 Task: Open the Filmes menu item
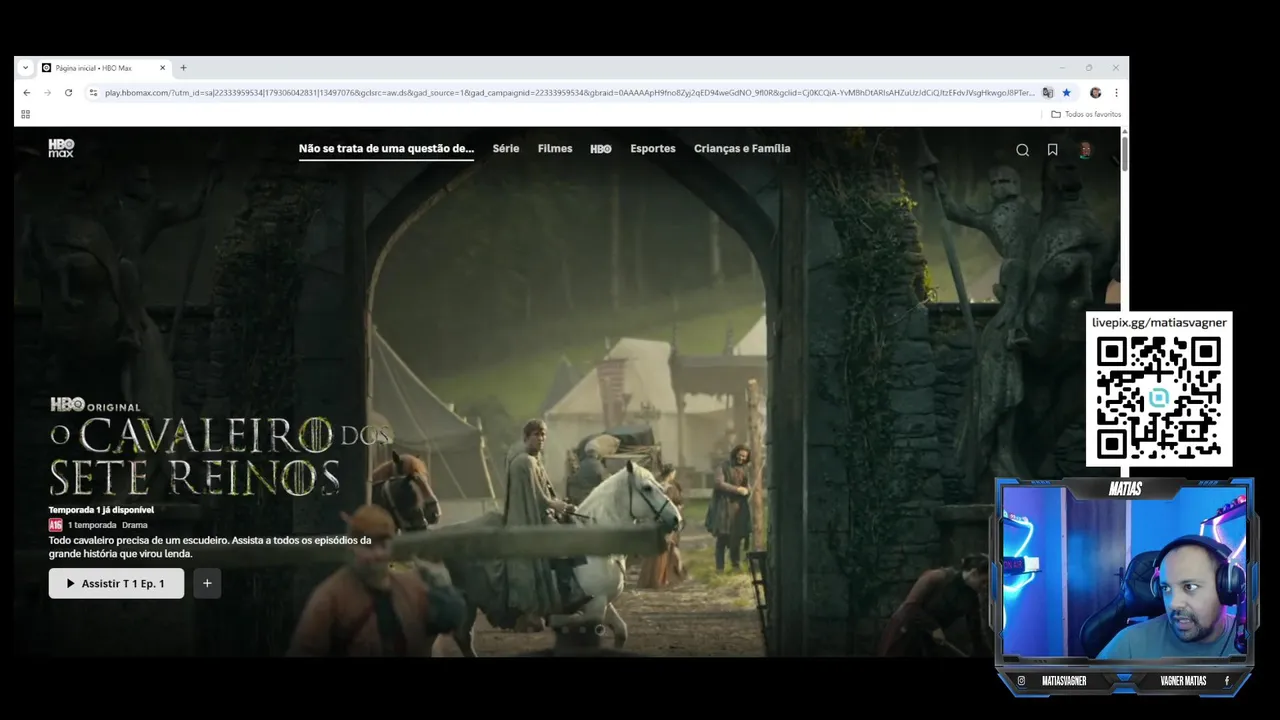(555, 149)
